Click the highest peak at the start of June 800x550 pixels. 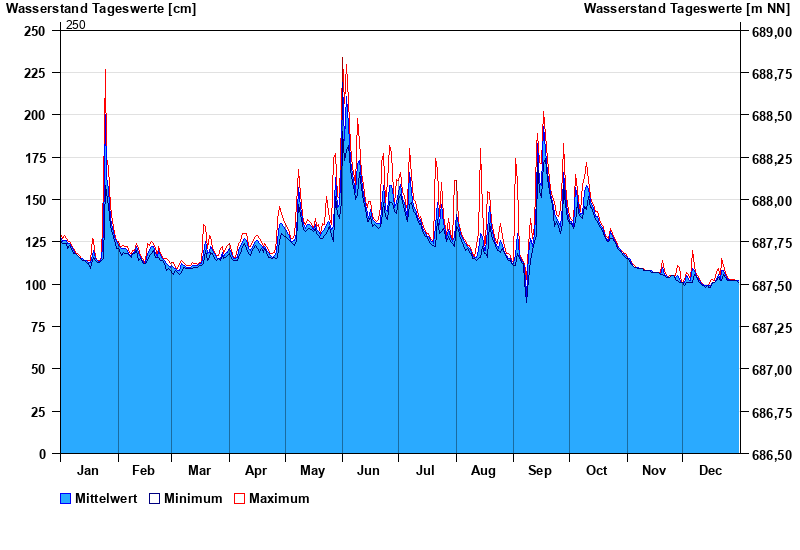tap(342, 58)
